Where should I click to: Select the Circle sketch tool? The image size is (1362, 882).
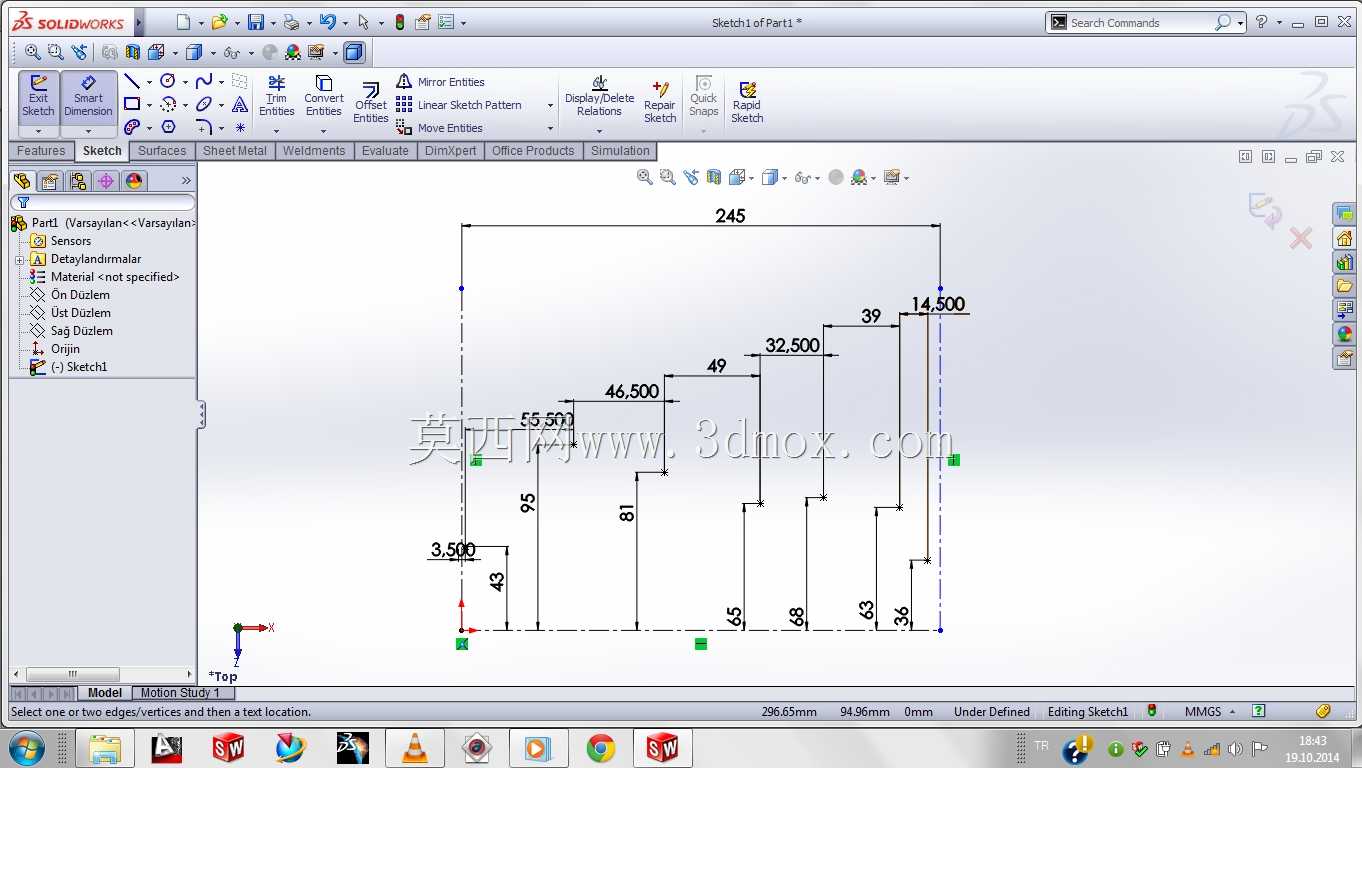pyautogui.click(x=168, y=81)
